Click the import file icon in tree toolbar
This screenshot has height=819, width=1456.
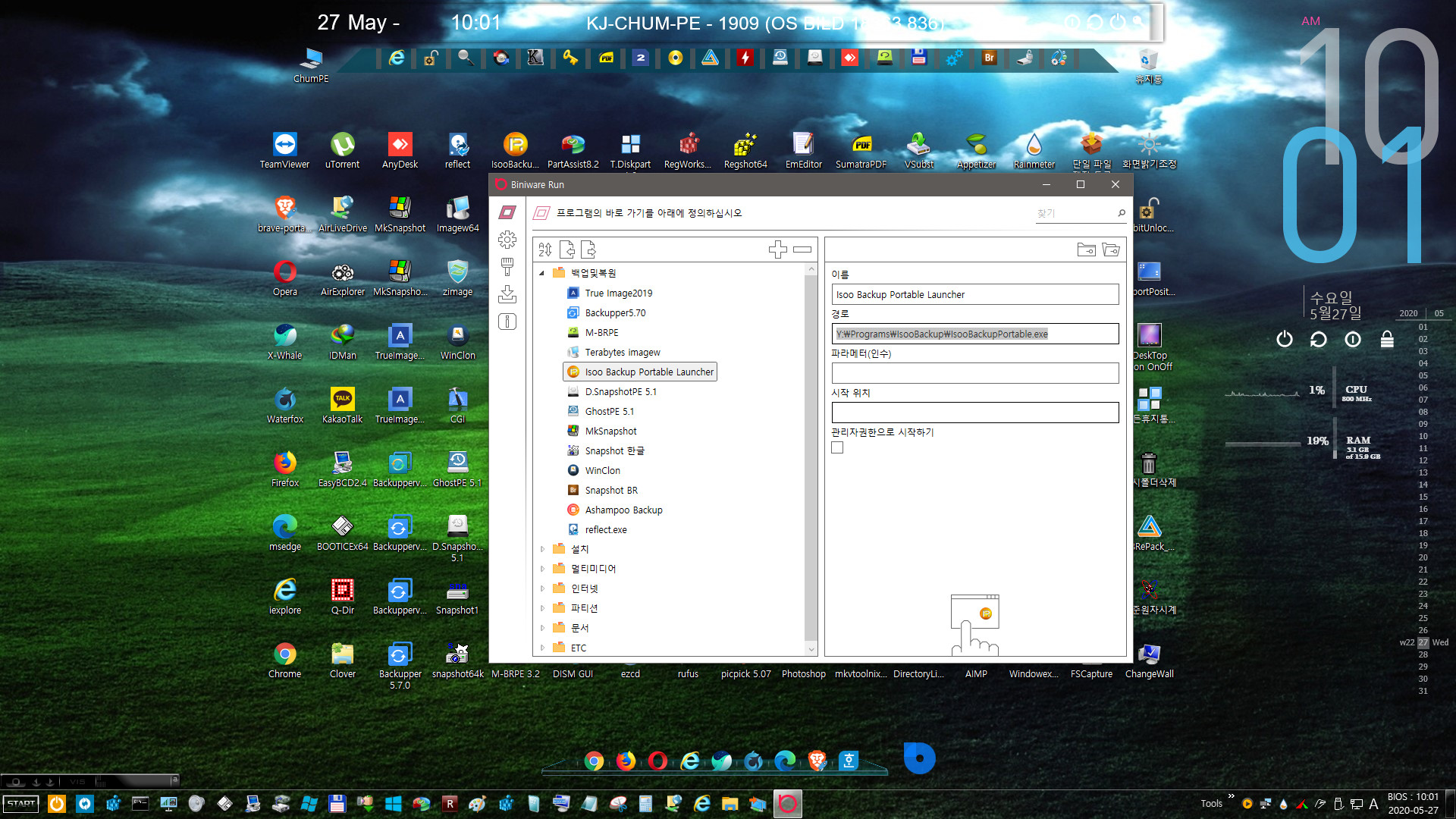coord(566,249)
